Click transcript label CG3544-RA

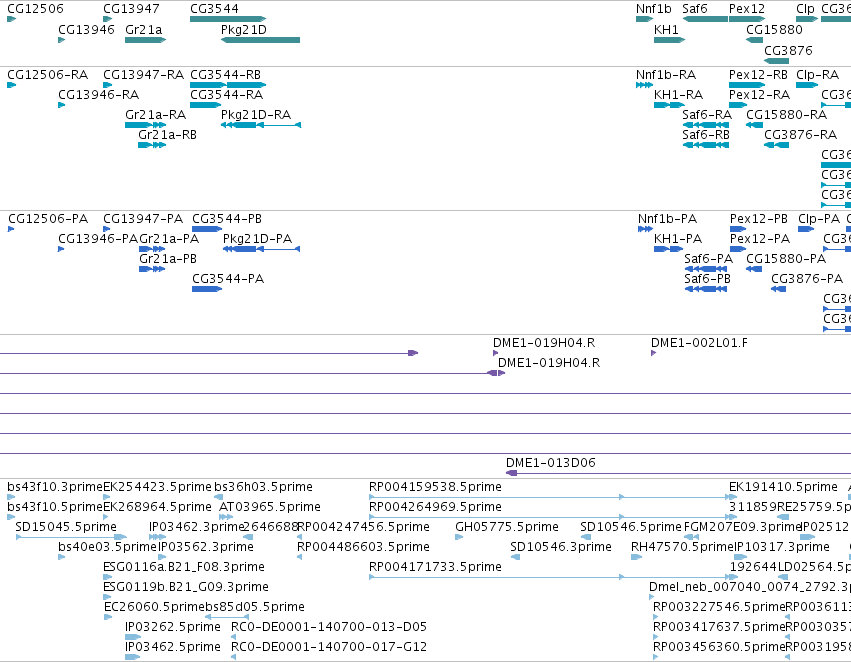coord(226,94)
